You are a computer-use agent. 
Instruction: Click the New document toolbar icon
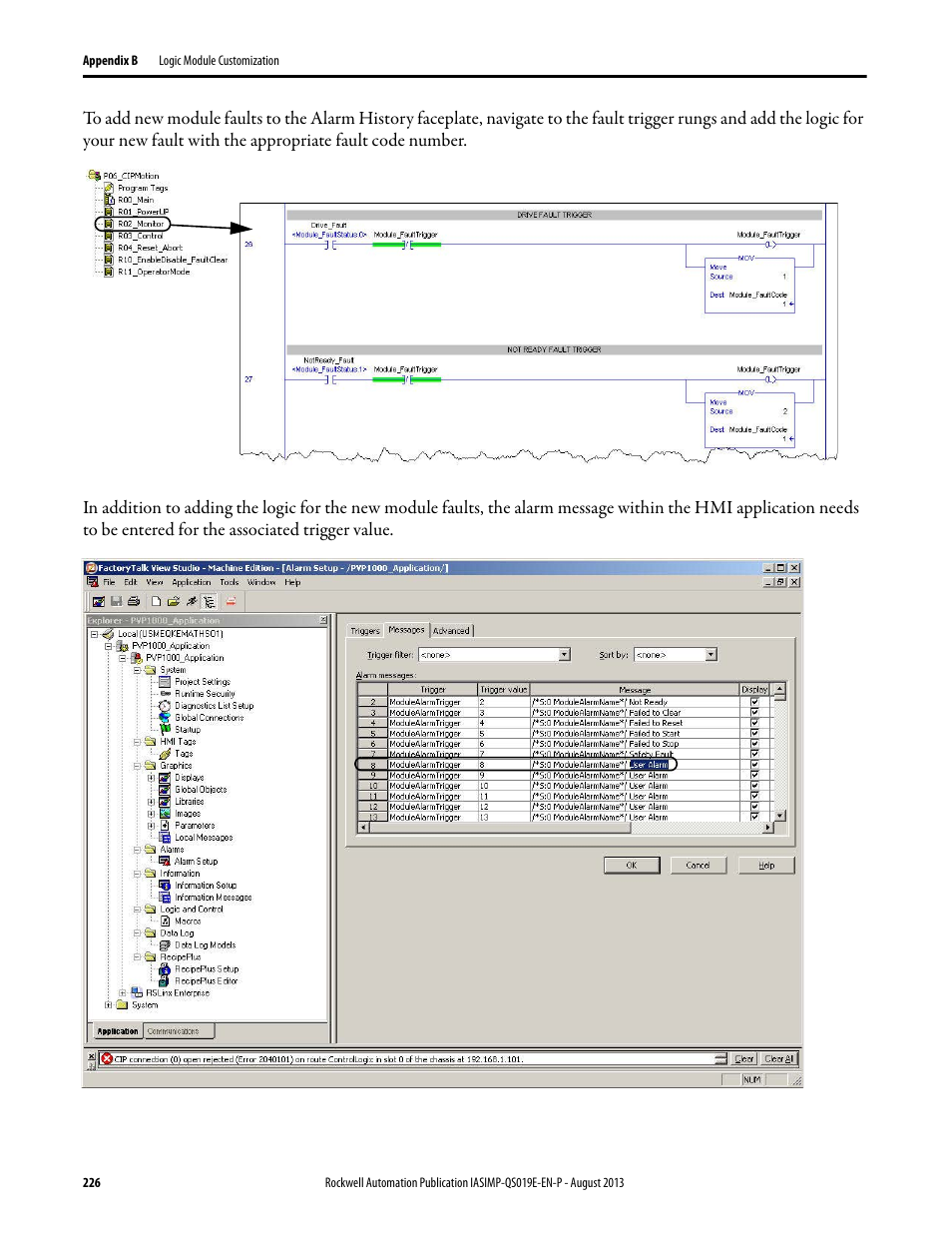pyautogui.click(x=156, y=601)
